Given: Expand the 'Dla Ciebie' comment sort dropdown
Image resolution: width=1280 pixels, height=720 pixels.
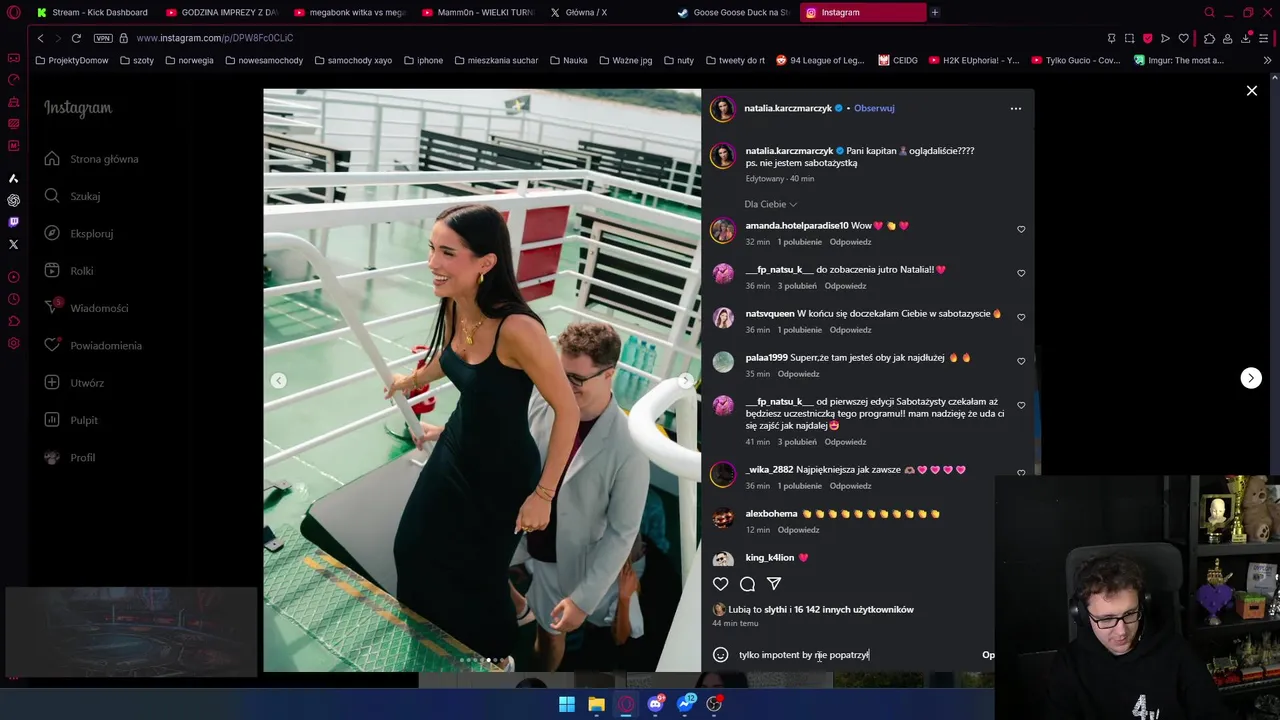Looking at the screenshot, I should coord(770,204).
